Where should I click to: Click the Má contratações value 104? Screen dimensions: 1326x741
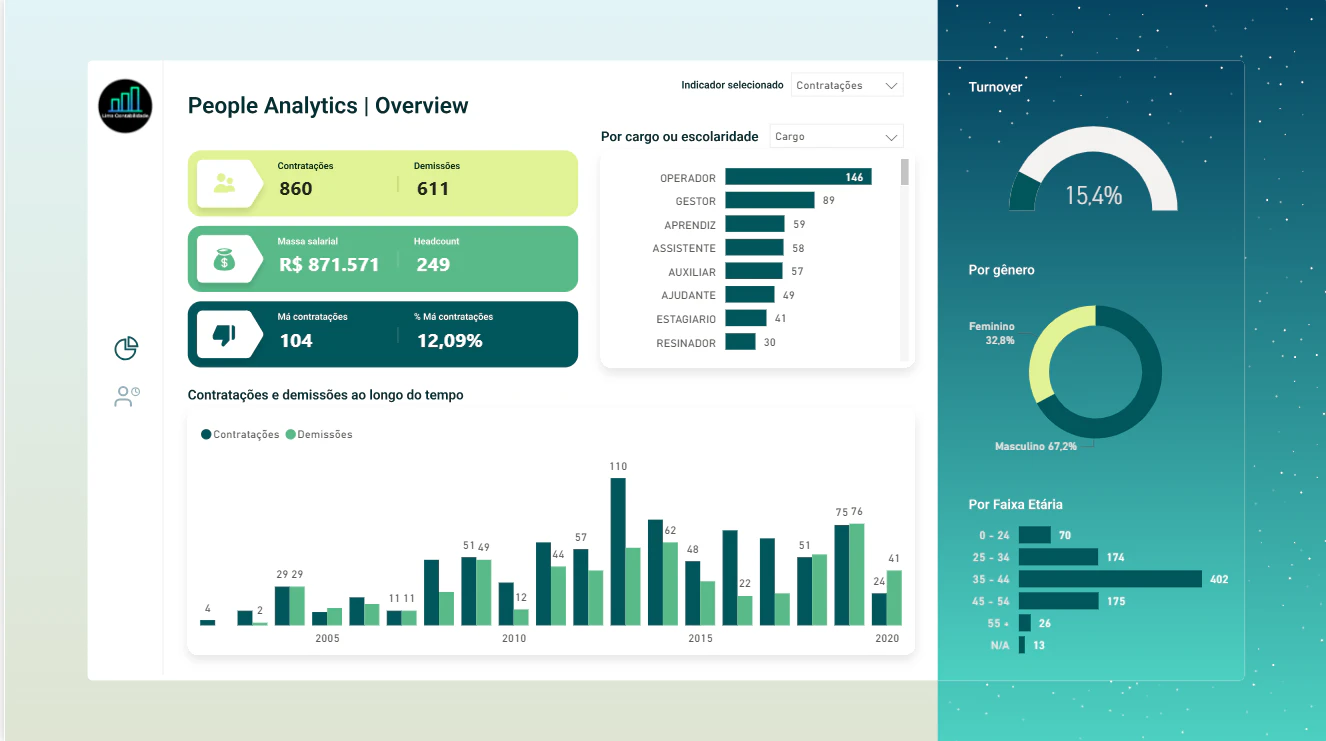pyautogui.click(x=295, y=340)
